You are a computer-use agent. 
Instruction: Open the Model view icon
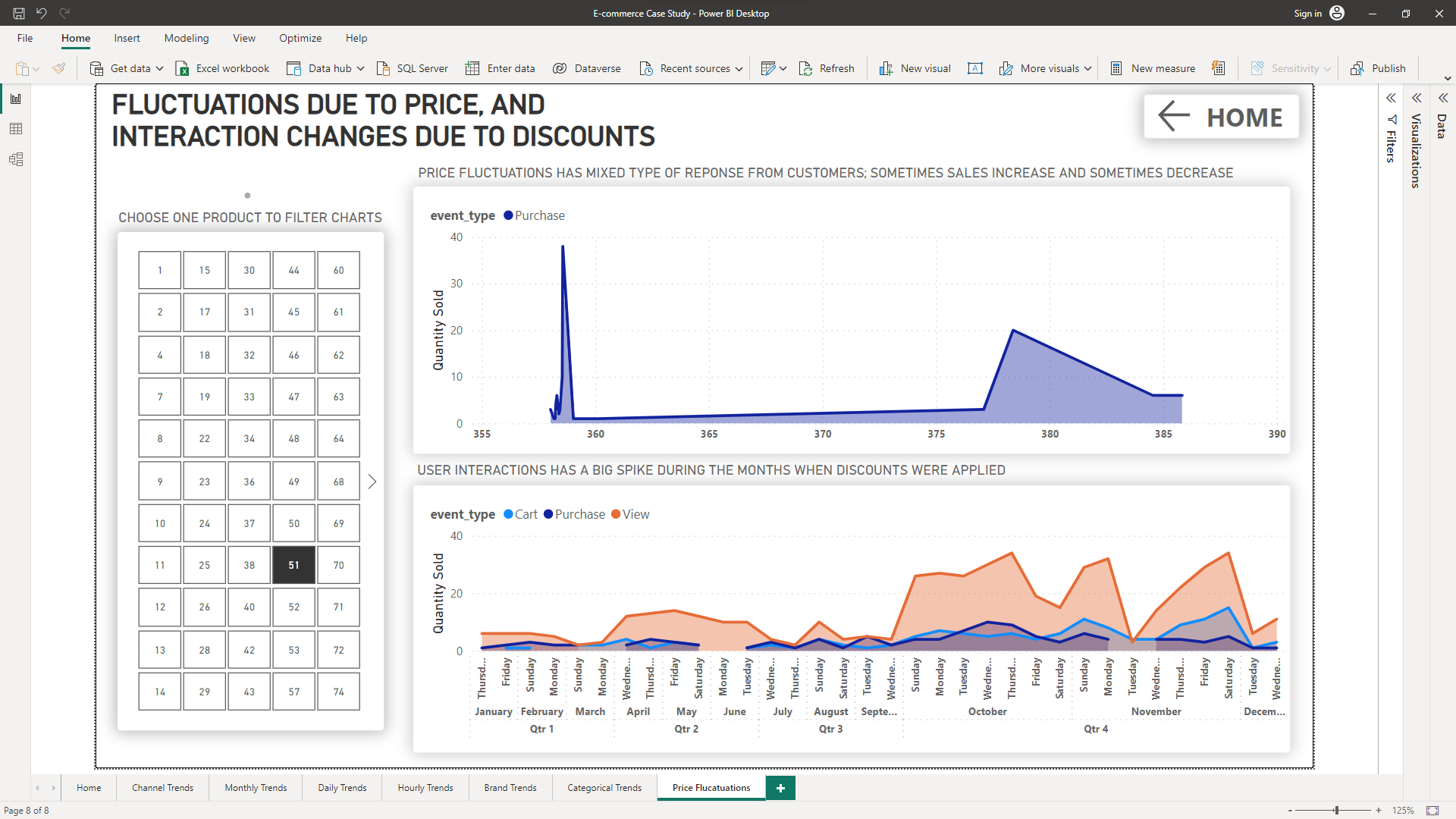(x=16, y=159)
